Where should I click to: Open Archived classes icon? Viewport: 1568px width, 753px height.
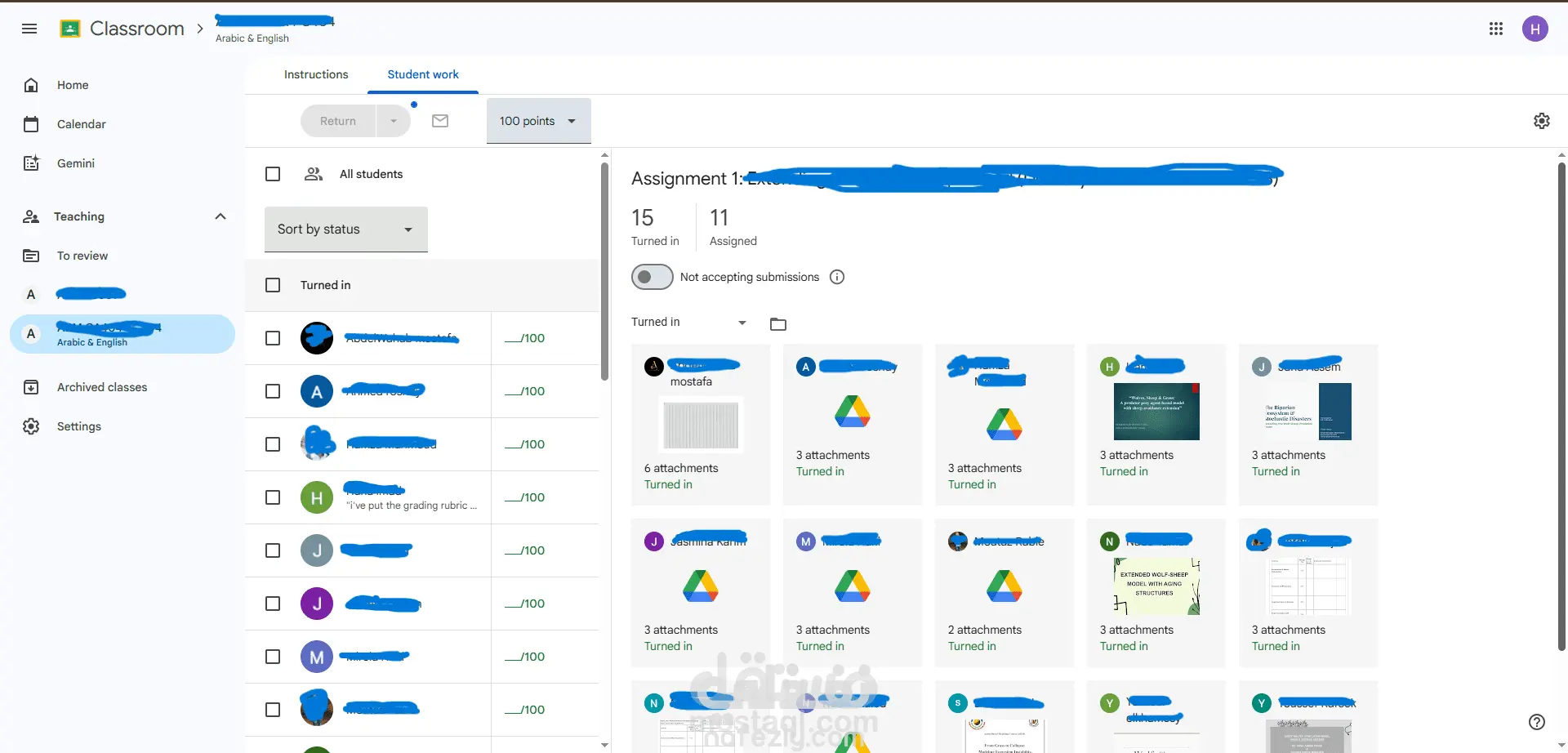coord(31,387)
